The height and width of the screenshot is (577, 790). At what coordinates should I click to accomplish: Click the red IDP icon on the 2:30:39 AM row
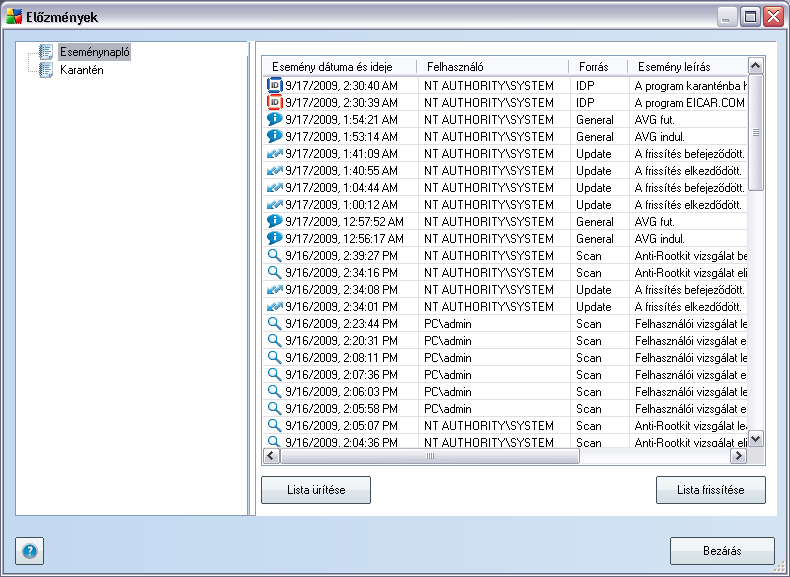(275, 102)
